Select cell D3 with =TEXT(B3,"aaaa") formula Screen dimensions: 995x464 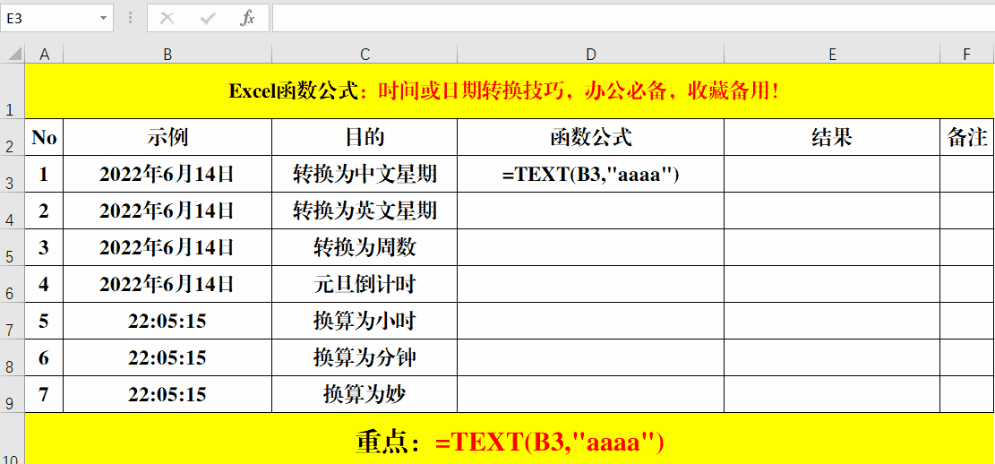pos(591,174)
